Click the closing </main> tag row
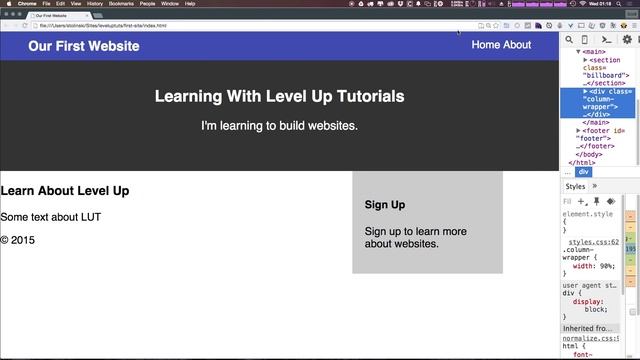The width and height of the screenshot is (640, 360). (x=596, y=122)
